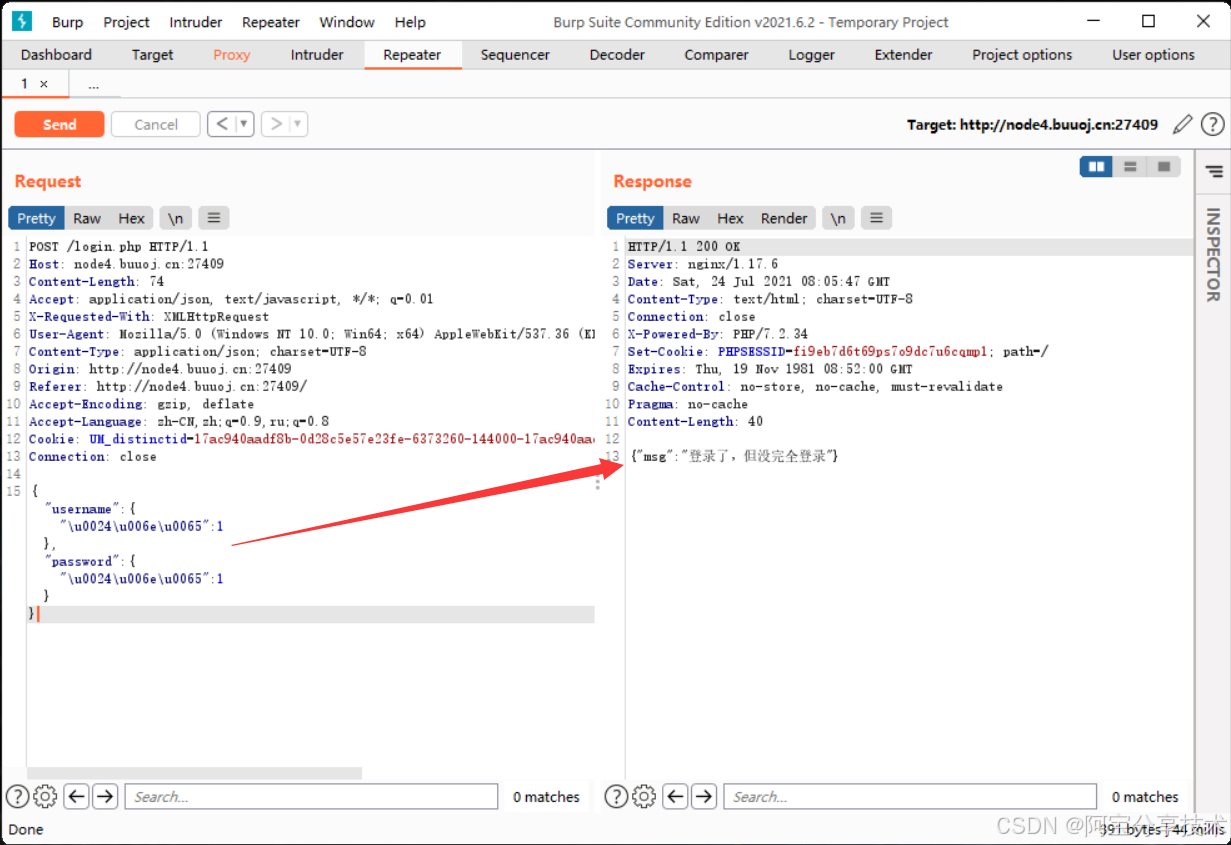Close Repeater tab 1
The image size is (1231, 845).
pyautogui.click(x=44, y=85)
